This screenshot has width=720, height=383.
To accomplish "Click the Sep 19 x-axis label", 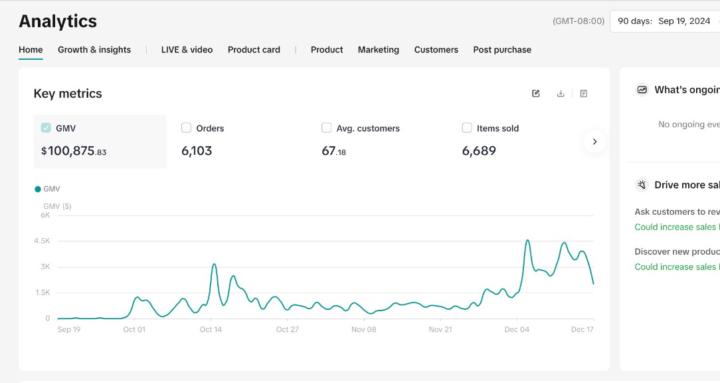I will (69, 330).
